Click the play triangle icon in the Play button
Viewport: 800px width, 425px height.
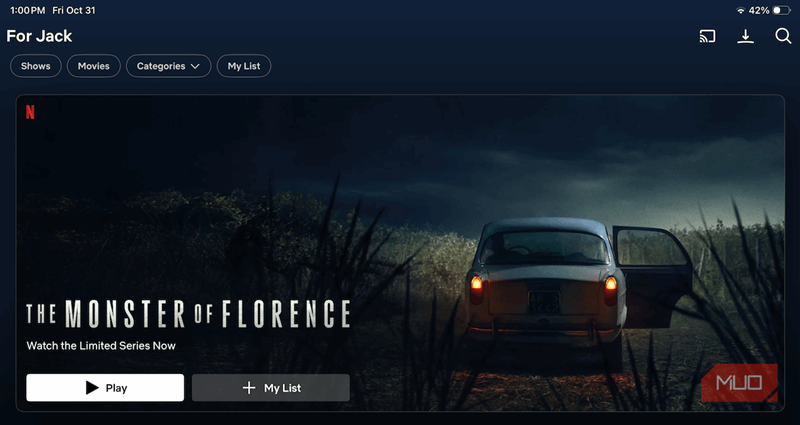(x=92, y=388)
